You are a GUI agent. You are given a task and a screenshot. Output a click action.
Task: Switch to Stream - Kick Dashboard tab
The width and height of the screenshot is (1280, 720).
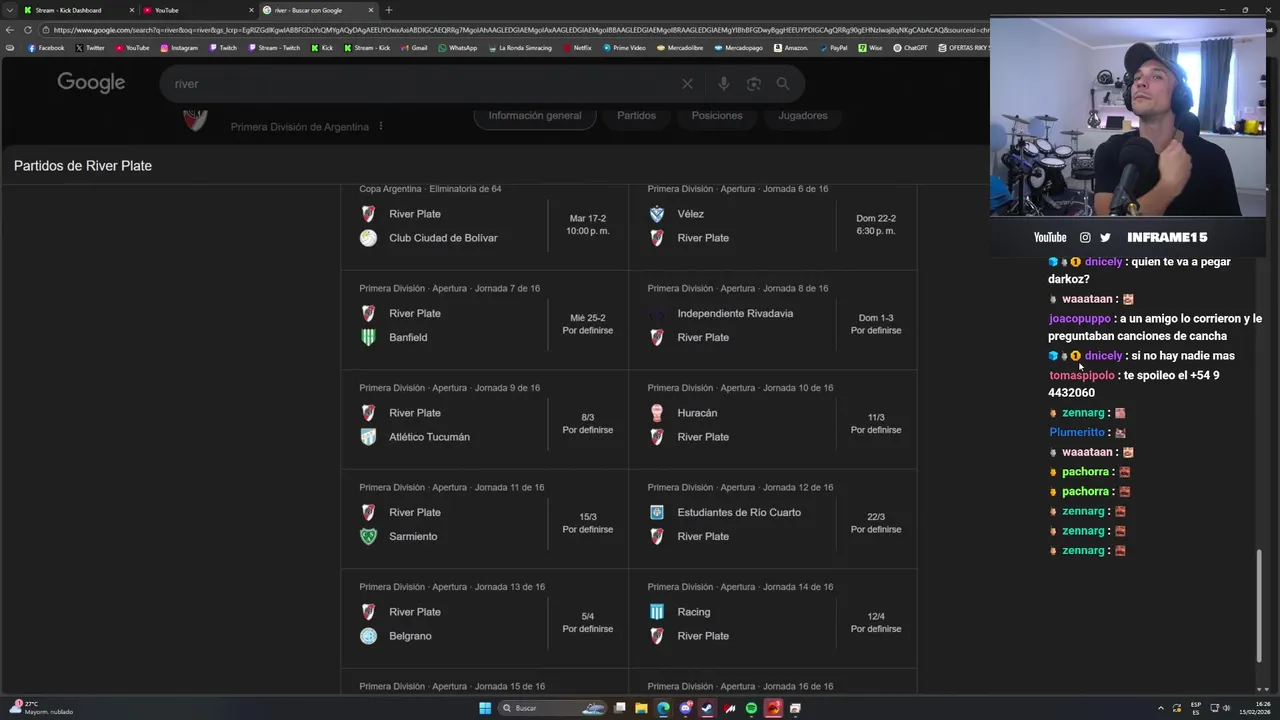pyautogui.click(x=78, y=10)
